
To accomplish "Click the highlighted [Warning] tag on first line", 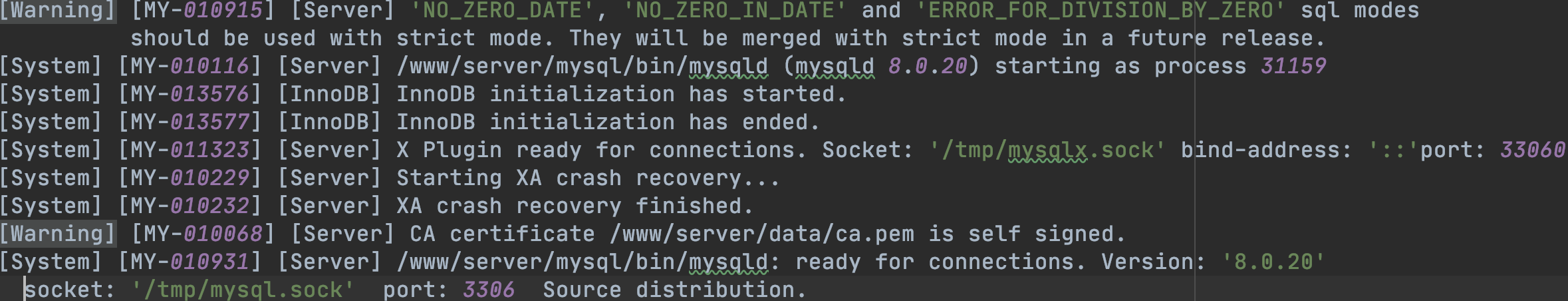I will (x=58, y=11).
